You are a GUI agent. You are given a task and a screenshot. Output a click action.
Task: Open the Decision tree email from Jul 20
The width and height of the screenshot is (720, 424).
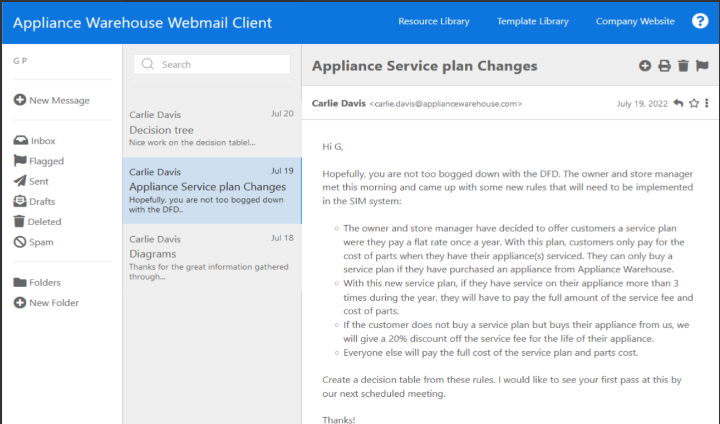click(x=212, y=128)
